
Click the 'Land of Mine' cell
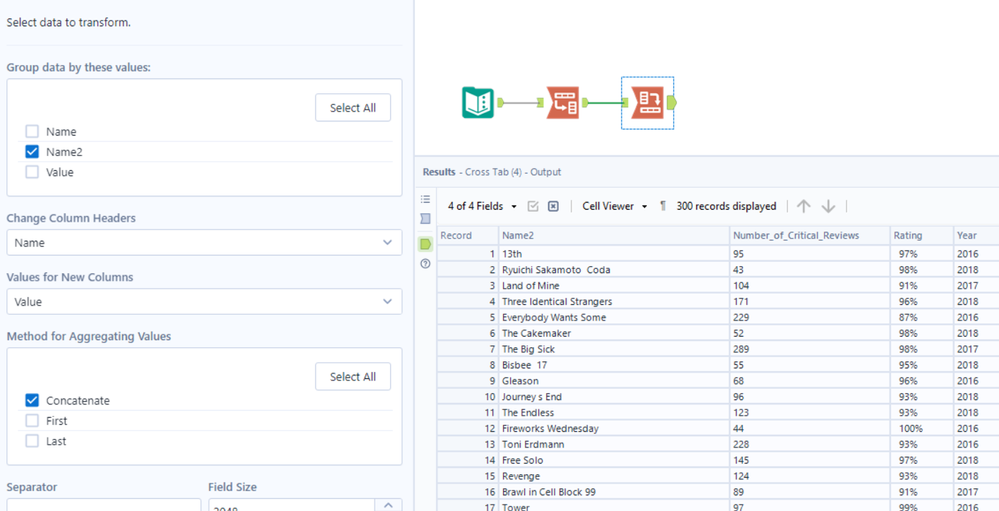pyautogui.click(x=614, y=285)
